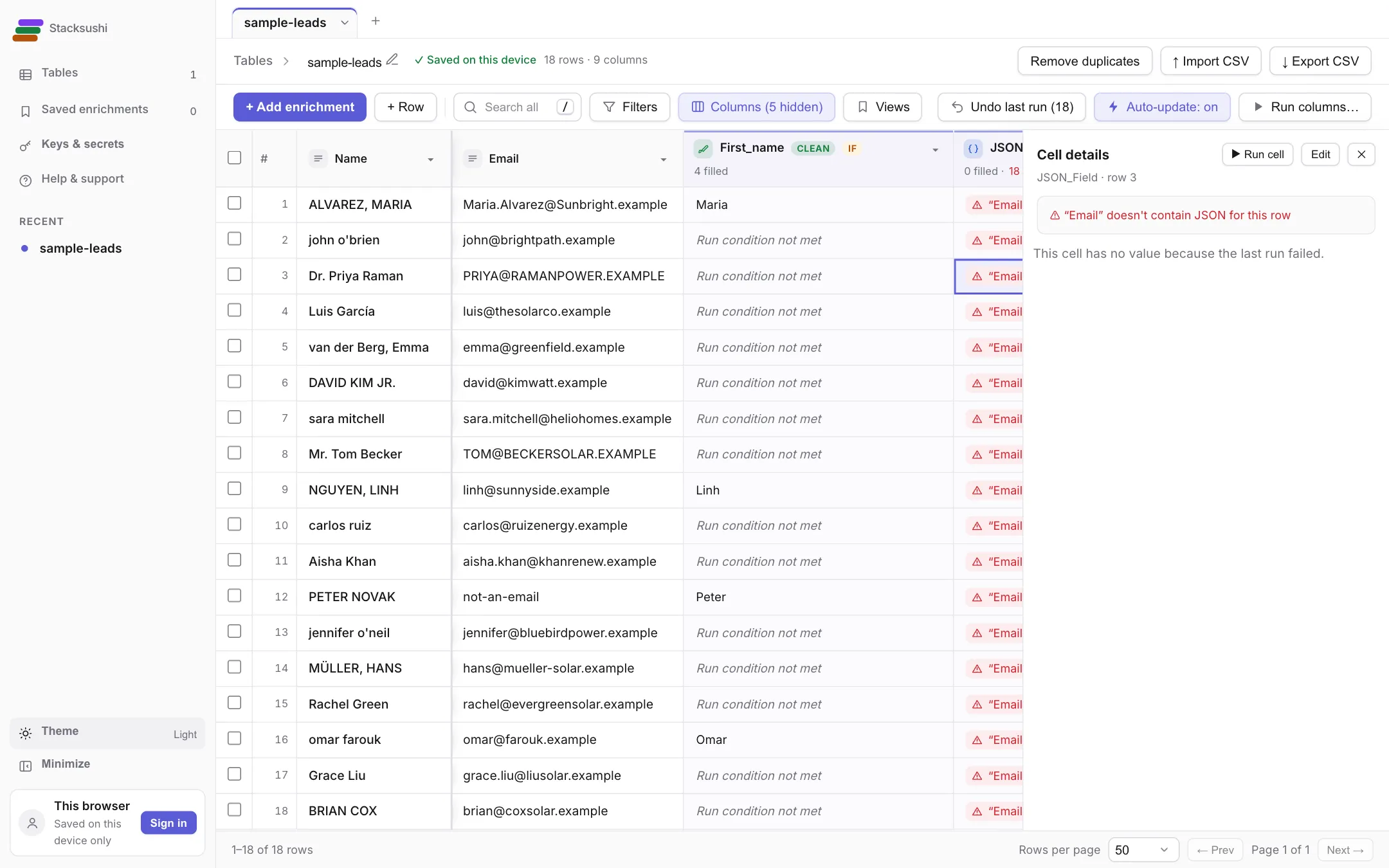
Task: Click the Export CSV button
Action: point(1320,61)
